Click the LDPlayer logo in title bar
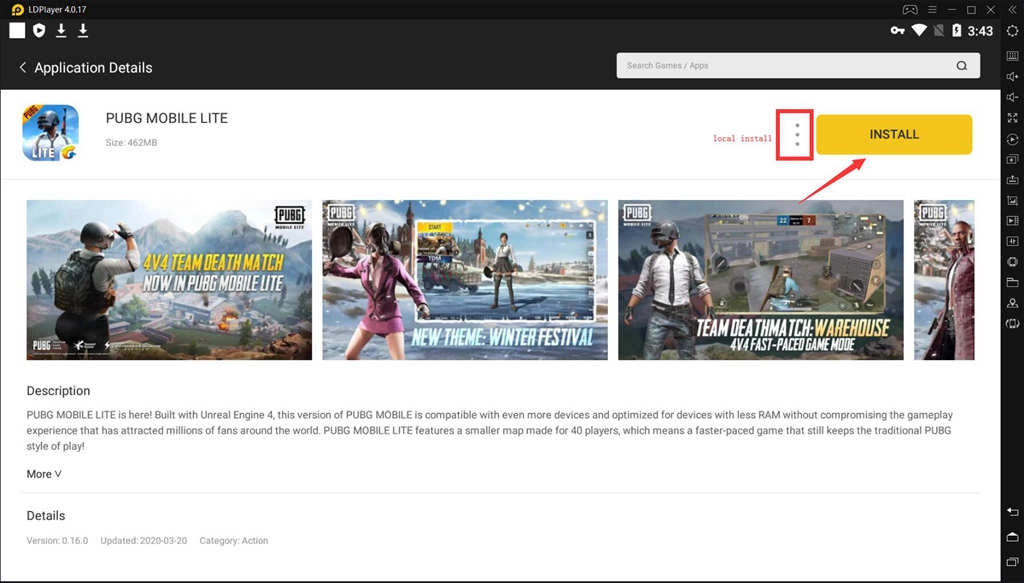Image resolution: width=1024 pixels, height=583 pixels. (18, 10)
